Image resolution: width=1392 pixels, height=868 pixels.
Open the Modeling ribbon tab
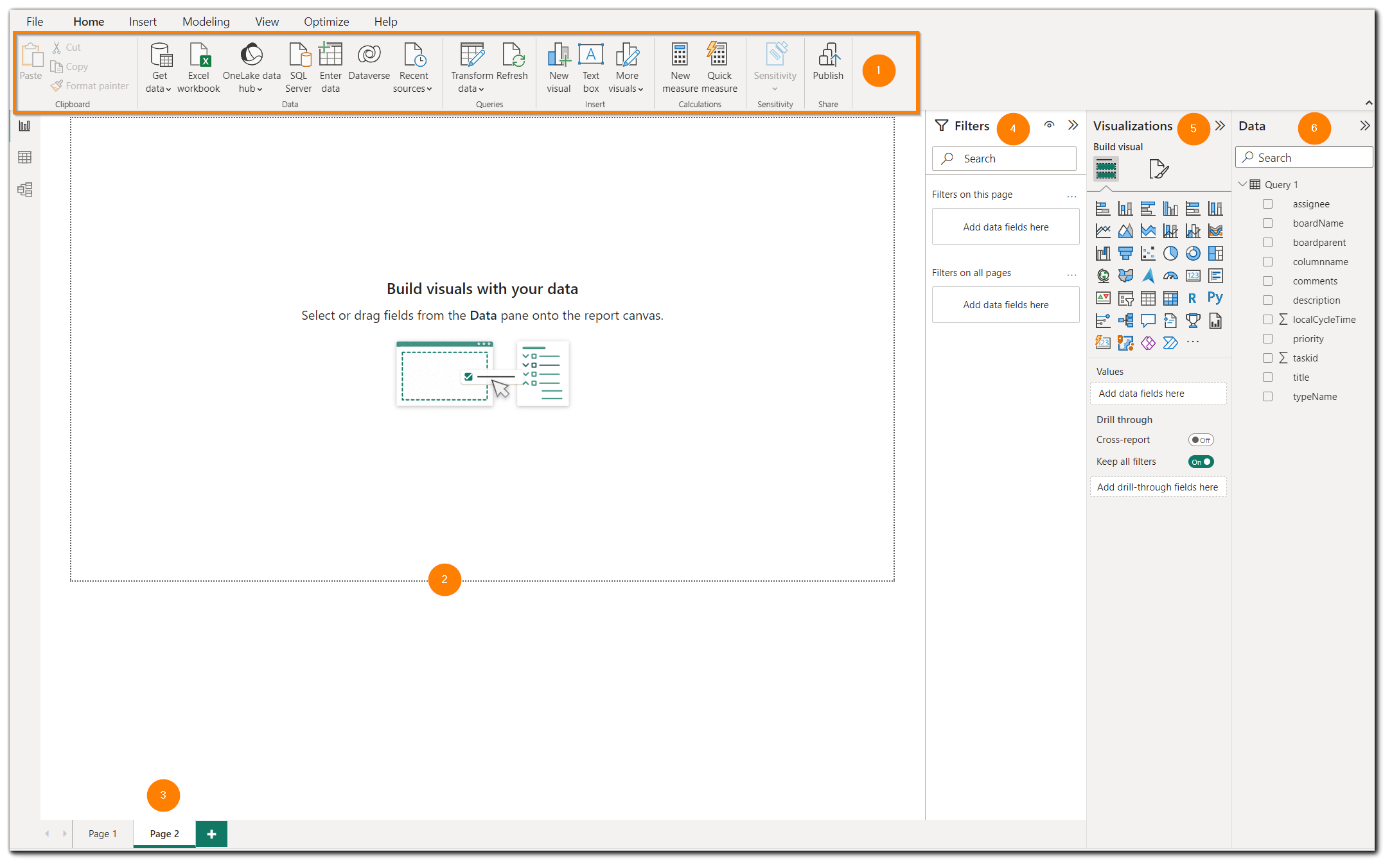point(206,22)
